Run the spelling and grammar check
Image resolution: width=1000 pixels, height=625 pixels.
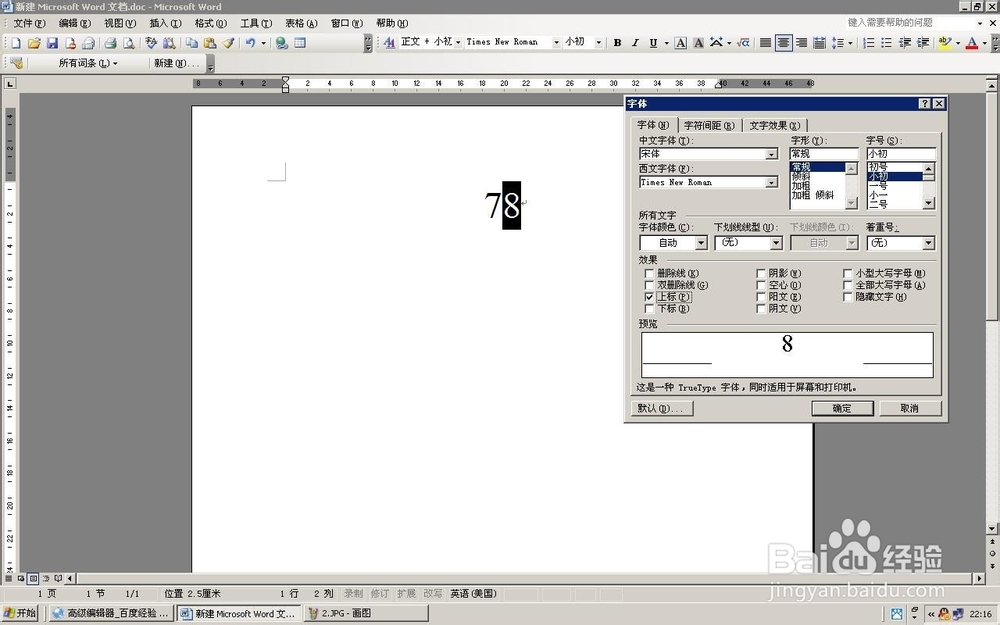coord(150,42)
